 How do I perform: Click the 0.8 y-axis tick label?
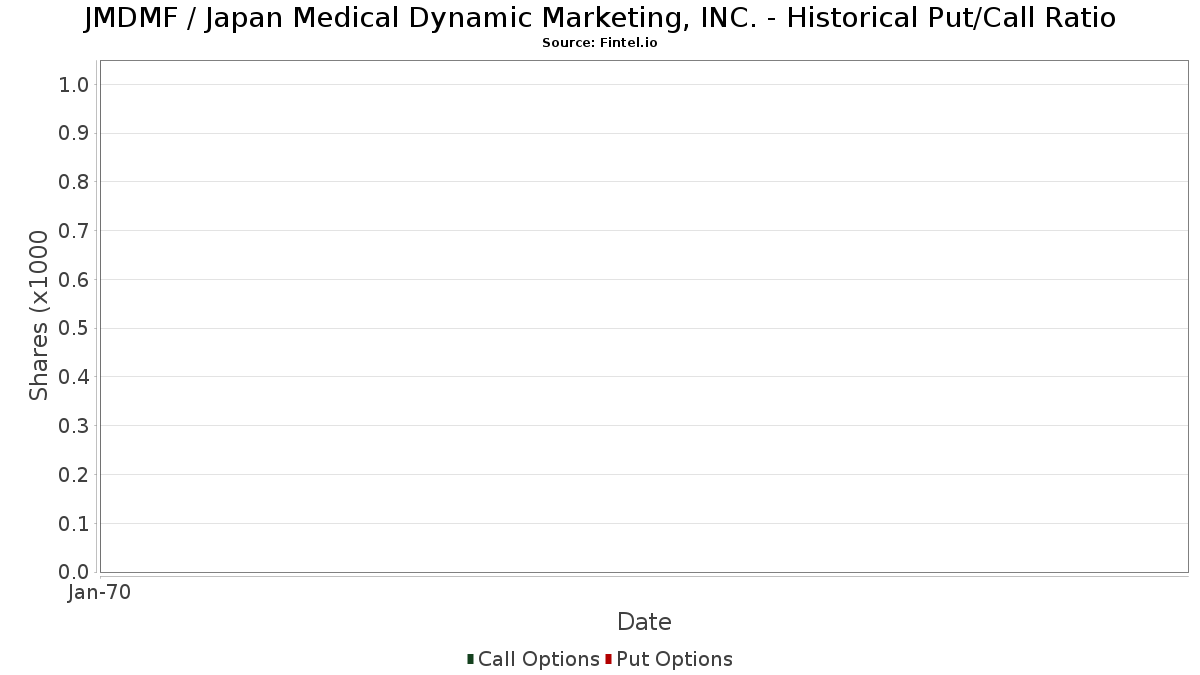click(75, 182)
